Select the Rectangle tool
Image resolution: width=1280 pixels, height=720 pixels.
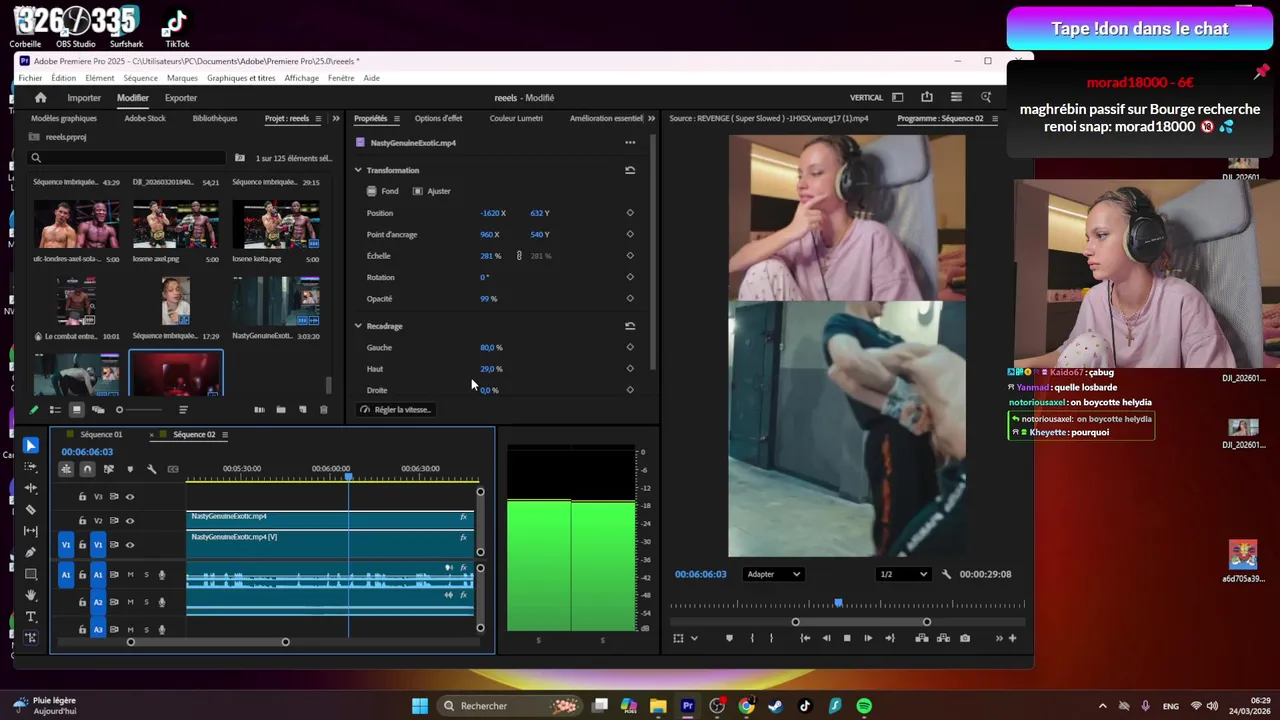[31, 574]
